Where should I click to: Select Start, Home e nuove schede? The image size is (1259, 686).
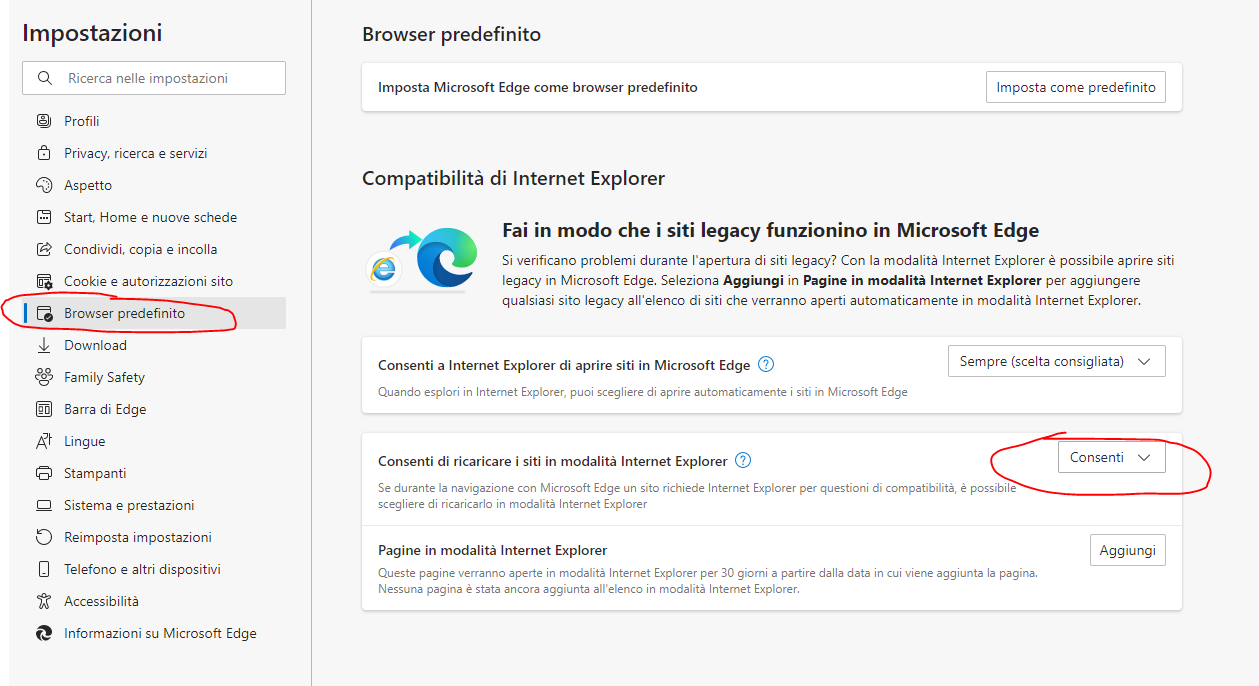point(154,217)
